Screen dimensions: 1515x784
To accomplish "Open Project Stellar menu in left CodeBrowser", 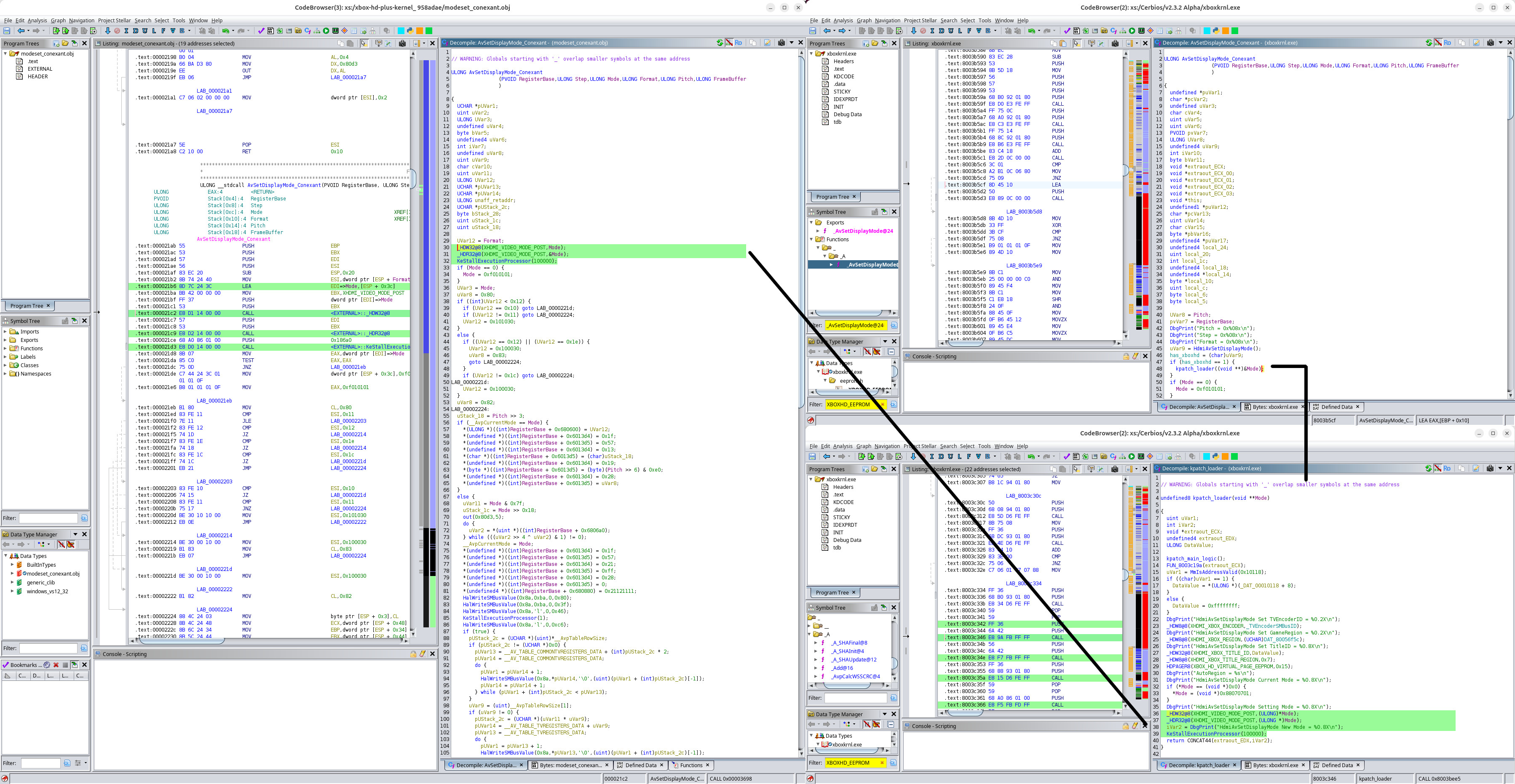I will point(114,21).
